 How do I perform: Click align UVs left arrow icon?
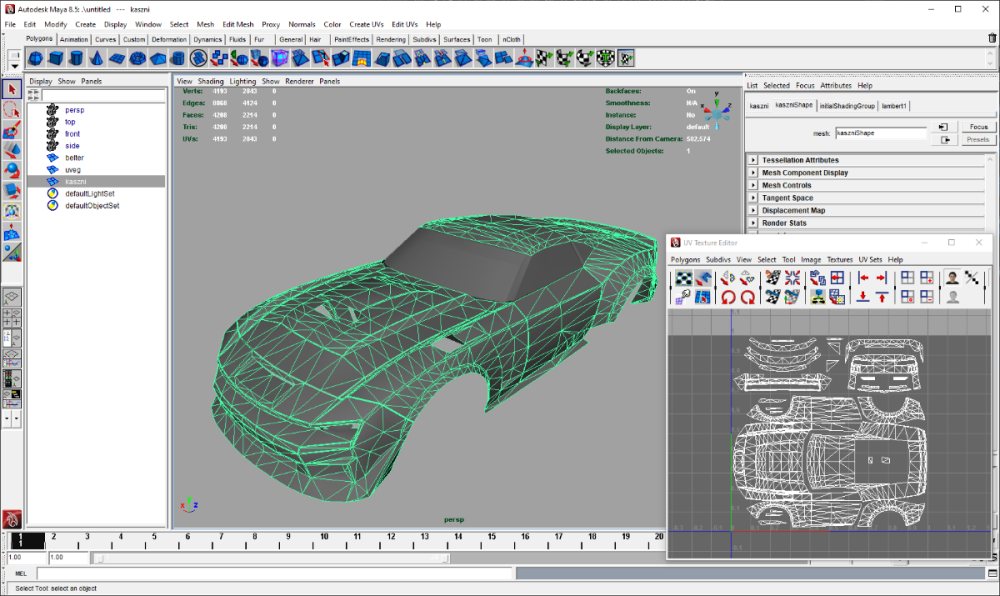(x=863, y=278)
